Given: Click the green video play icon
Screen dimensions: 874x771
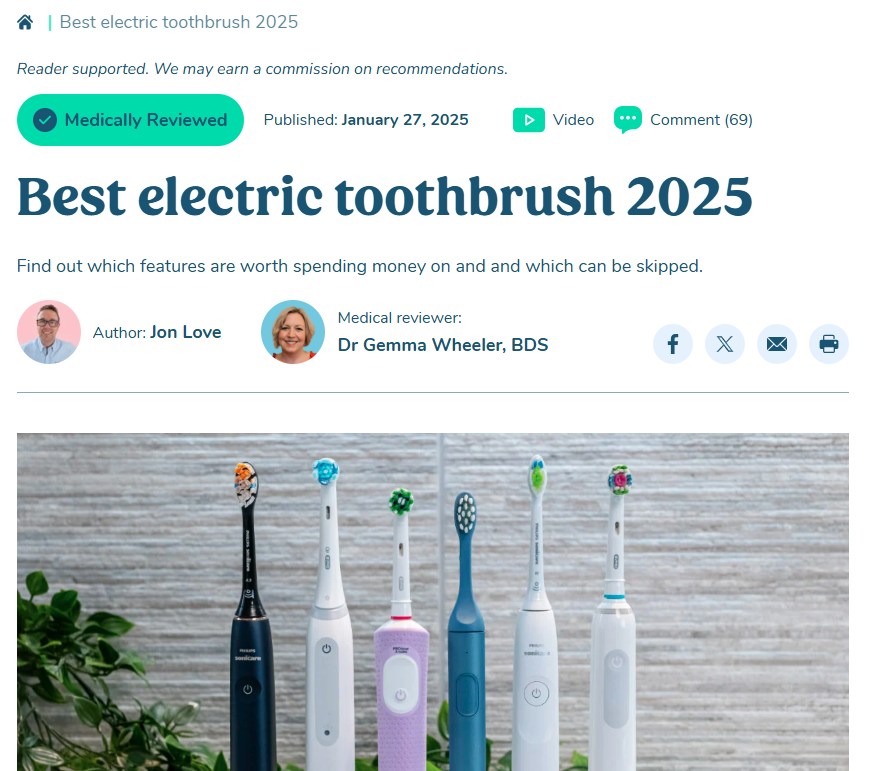Looking at the screenshot, I should [528, 120].
